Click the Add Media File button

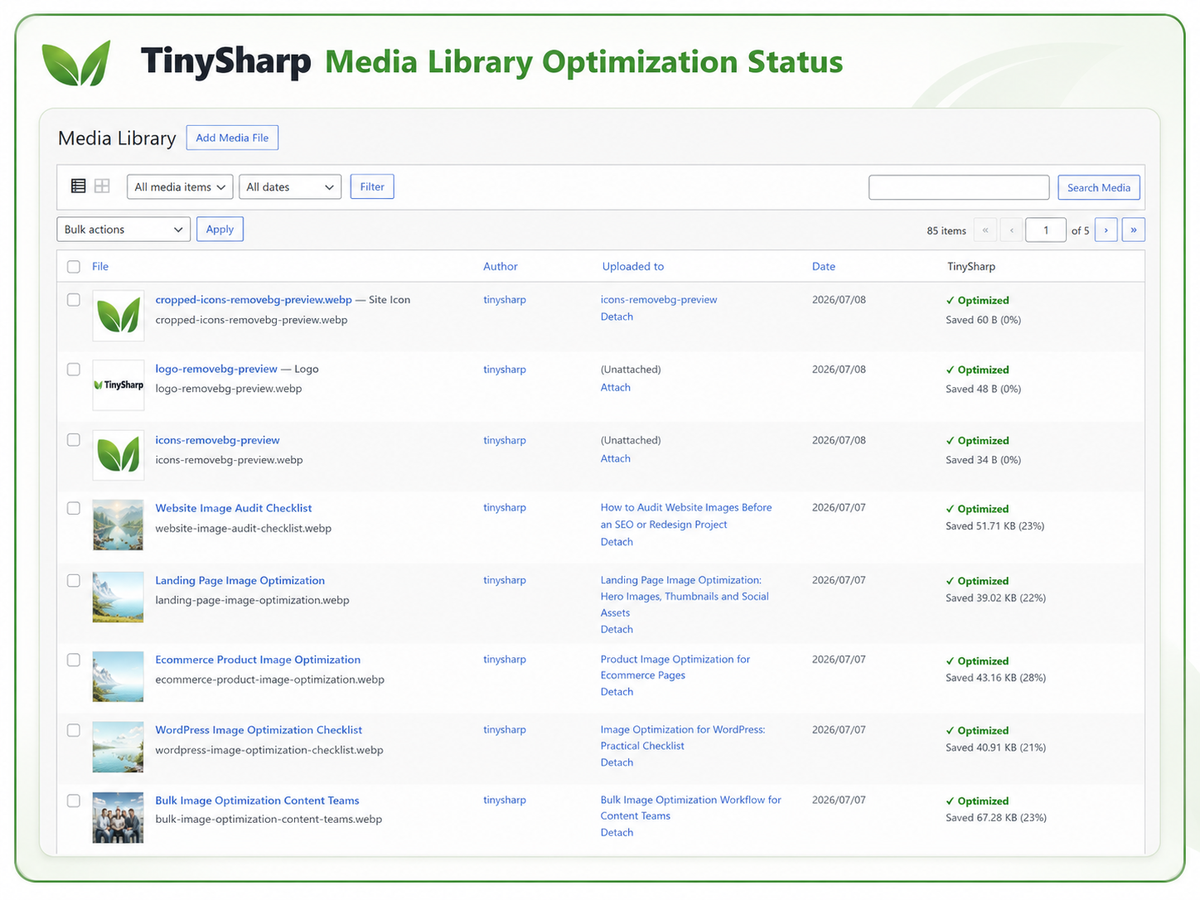232,138
